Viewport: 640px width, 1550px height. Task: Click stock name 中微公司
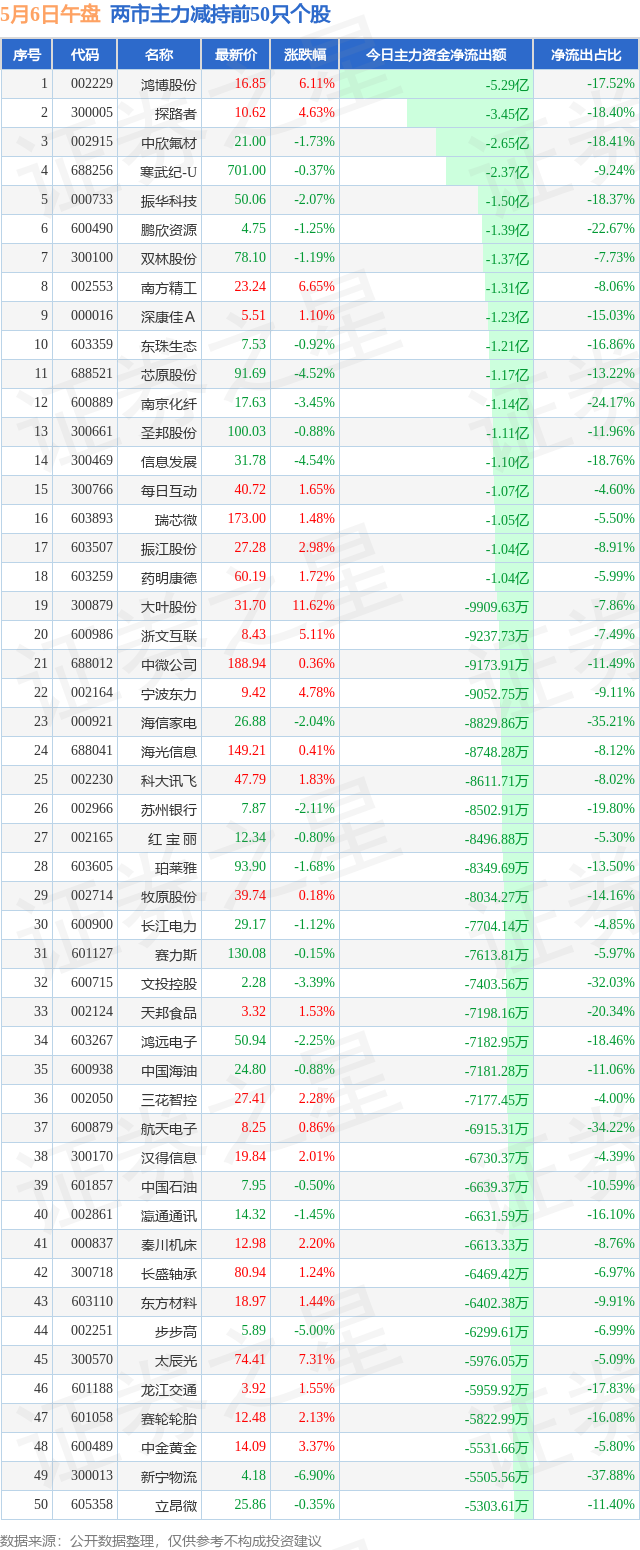[169, 664]
